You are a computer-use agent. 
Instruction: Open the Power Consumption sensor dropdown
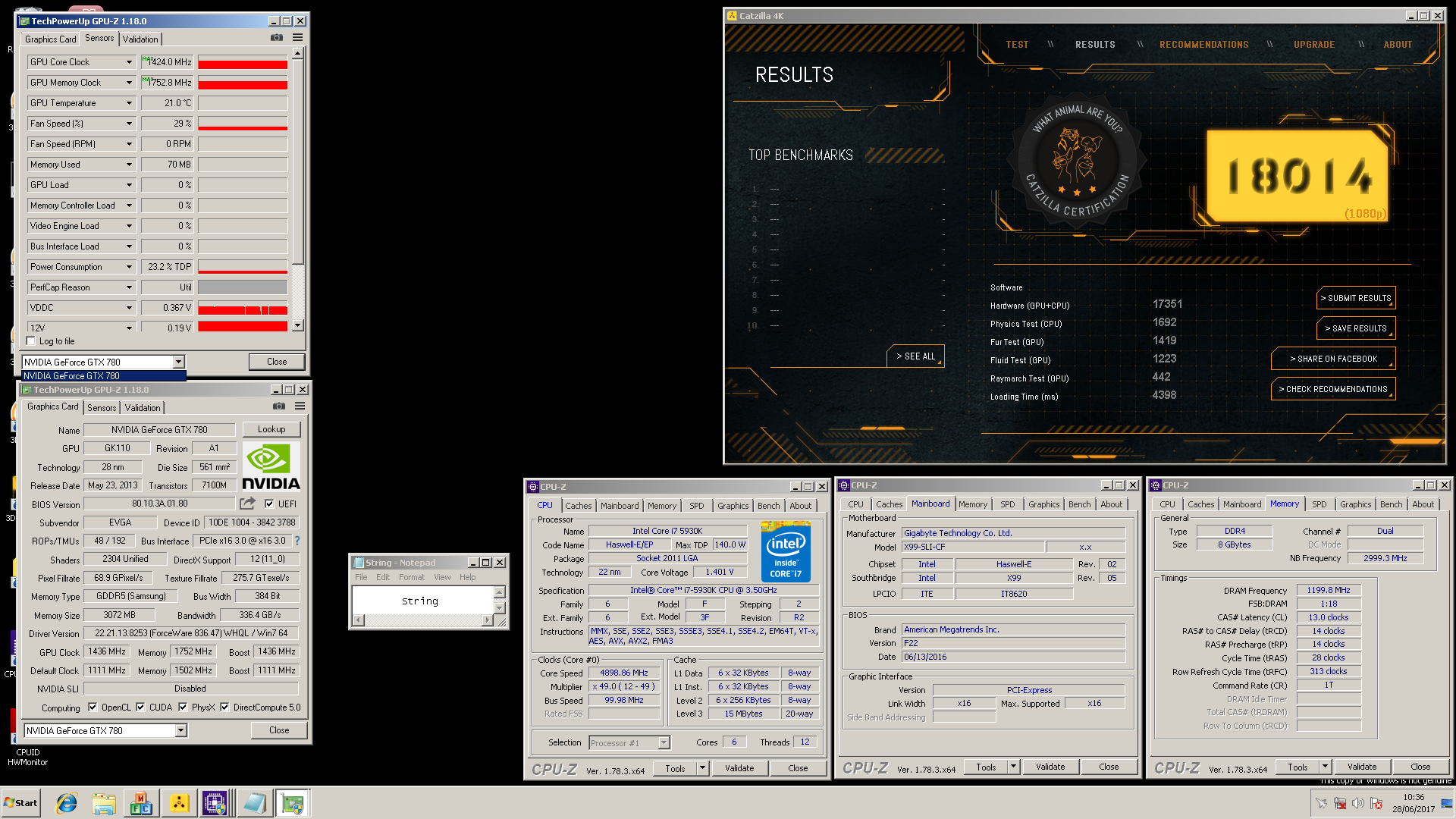[129, 267]
